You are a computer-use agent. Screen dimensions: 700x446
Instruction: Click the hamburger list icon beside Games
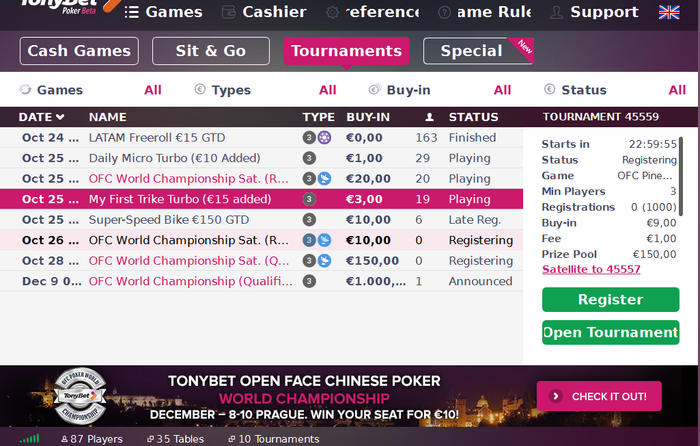click(132, 12)
